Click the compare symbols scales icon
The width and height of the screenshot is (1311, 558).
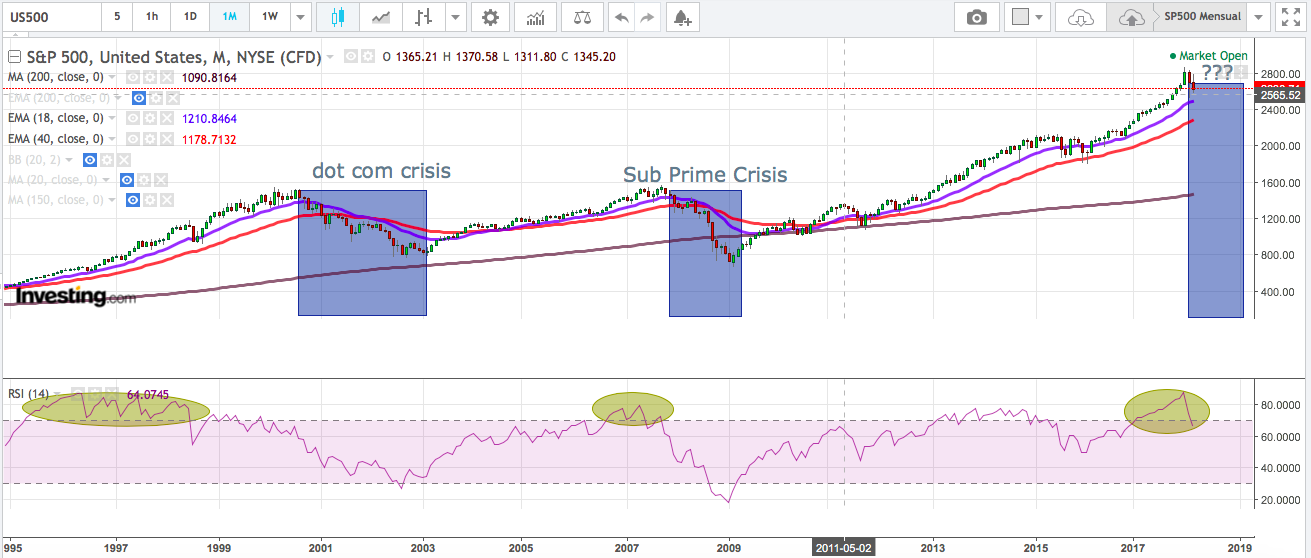click(x=581, y=17)
